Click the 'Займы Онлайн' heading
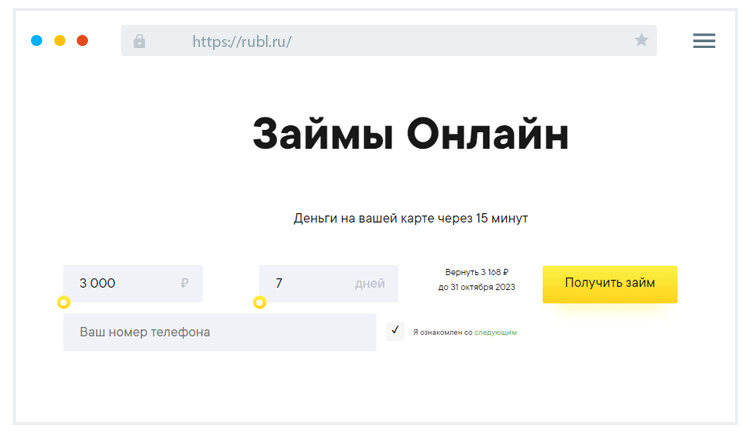The image size is (751, 437). [410, 135]
